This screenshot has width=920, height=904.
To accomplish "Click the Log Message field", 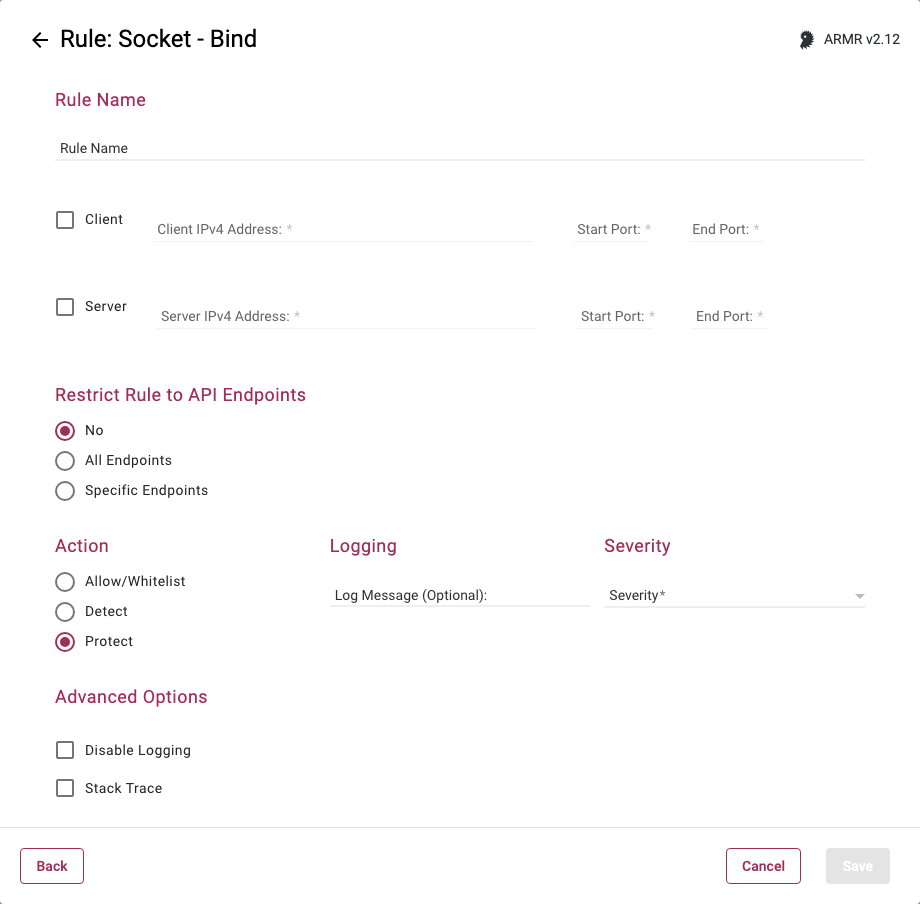I will 459,596.
